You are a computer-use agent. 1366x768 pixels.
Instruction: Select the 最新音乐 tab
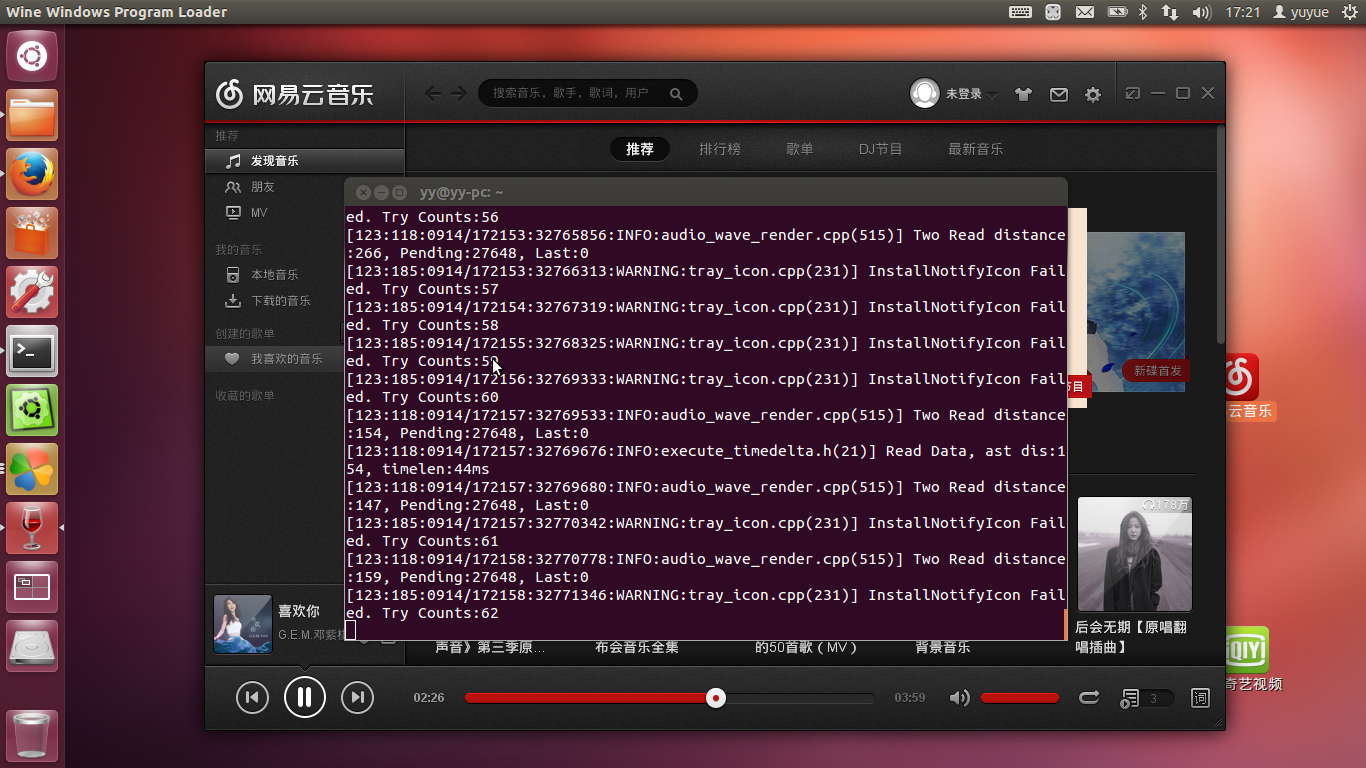pos(975,149)
